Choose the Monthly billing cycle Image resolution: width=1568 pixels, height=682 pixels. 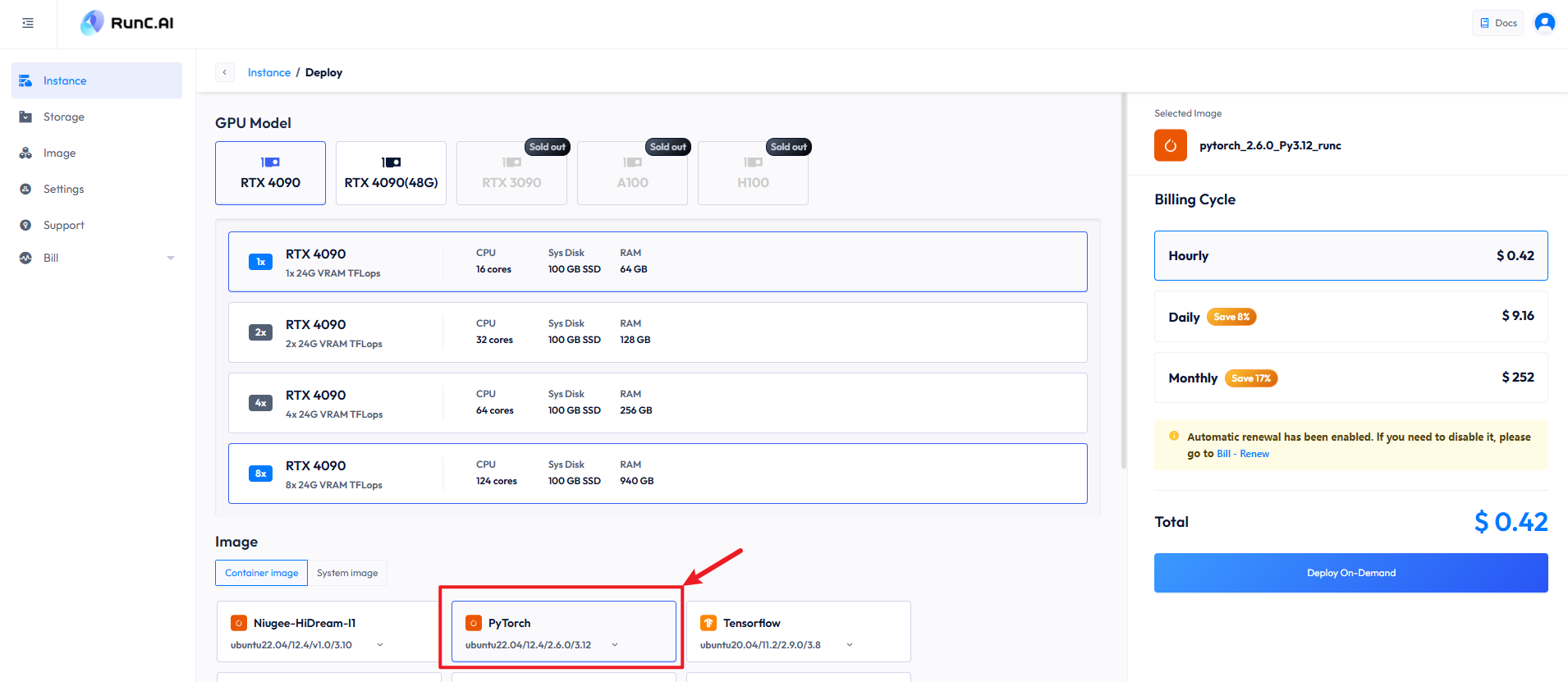coord(1351,378)
